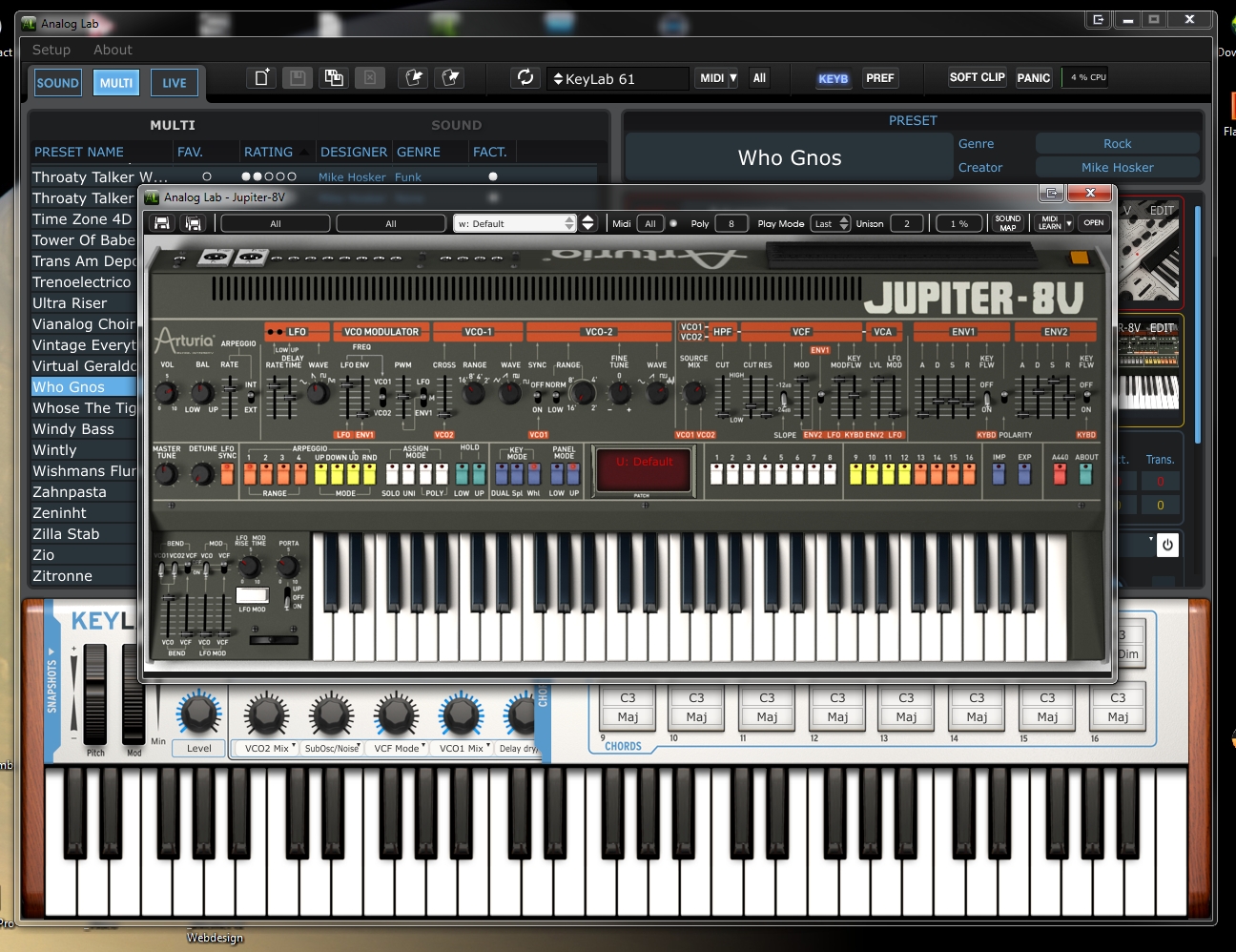Click the DUAL key mode button
This screenshot has width=1236, height=952.
[x=500, y=474]
